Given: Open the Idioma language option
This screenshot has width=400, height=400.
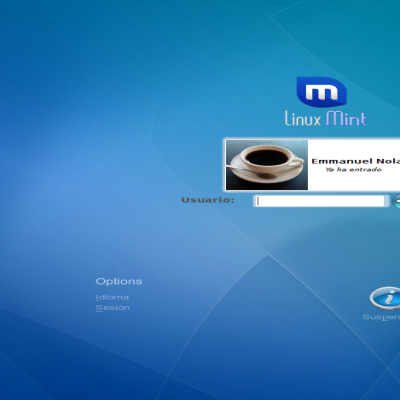Looking at the screenshot, I should pyautogui.click(x=112, y=297).
